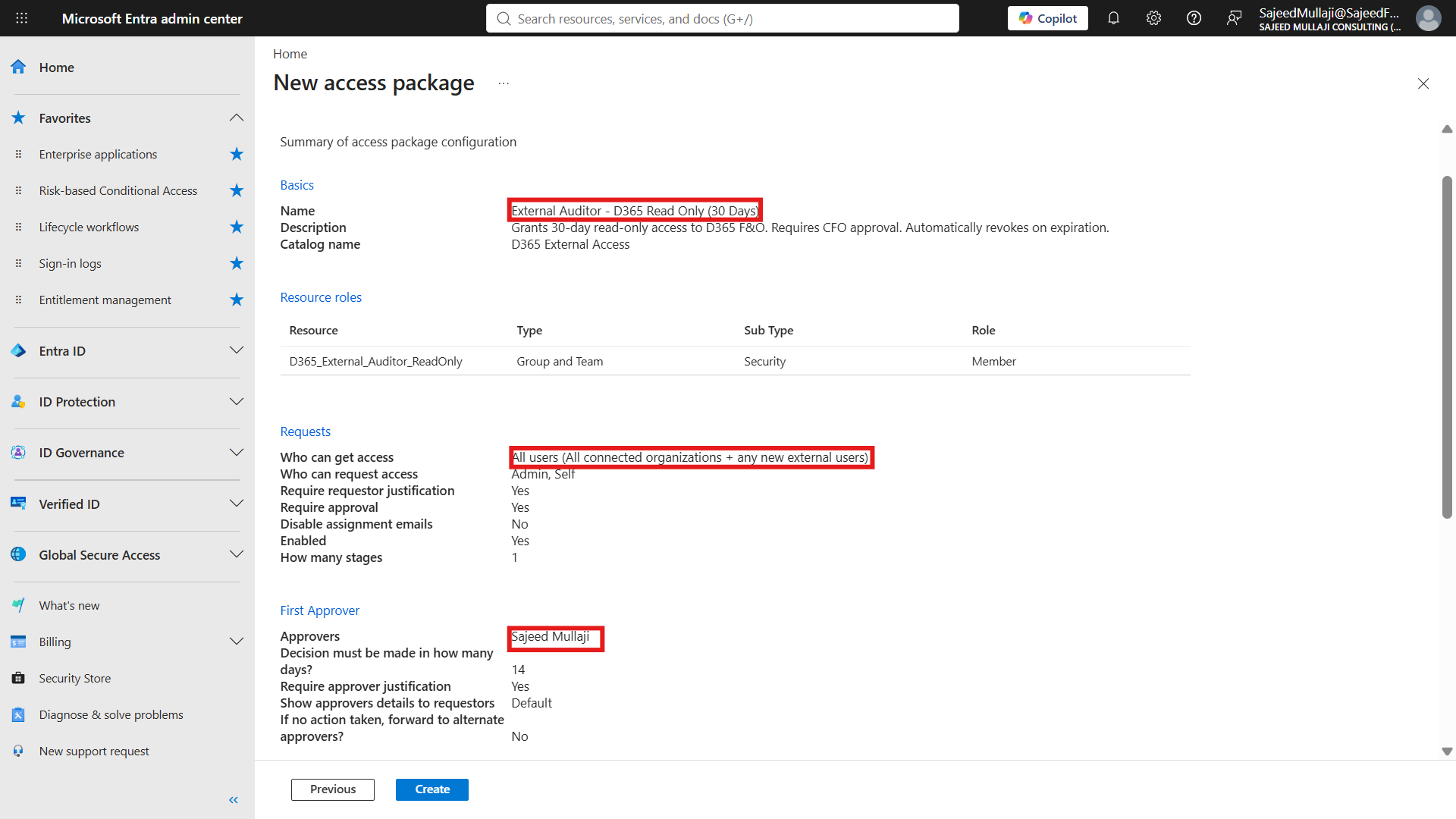Open the Copilot button
This screenshot has width=1456, height=819.
(x=1047, y=18)
